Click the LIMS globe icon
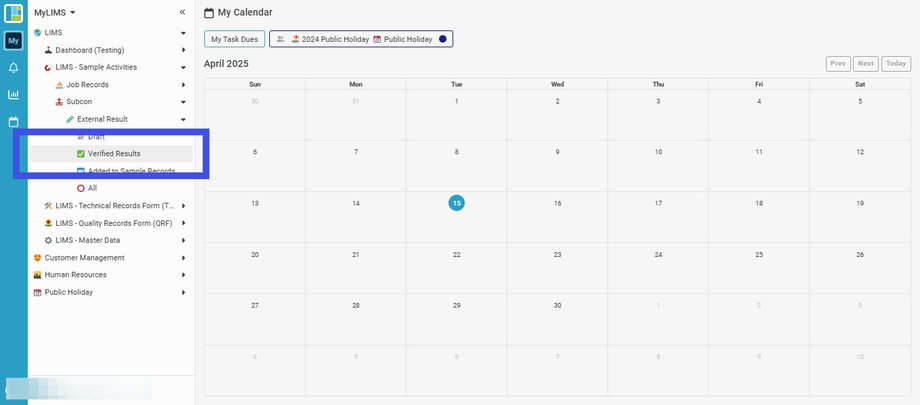The height and width of the screenshot is (405, 920). click(x=38, y=33)
